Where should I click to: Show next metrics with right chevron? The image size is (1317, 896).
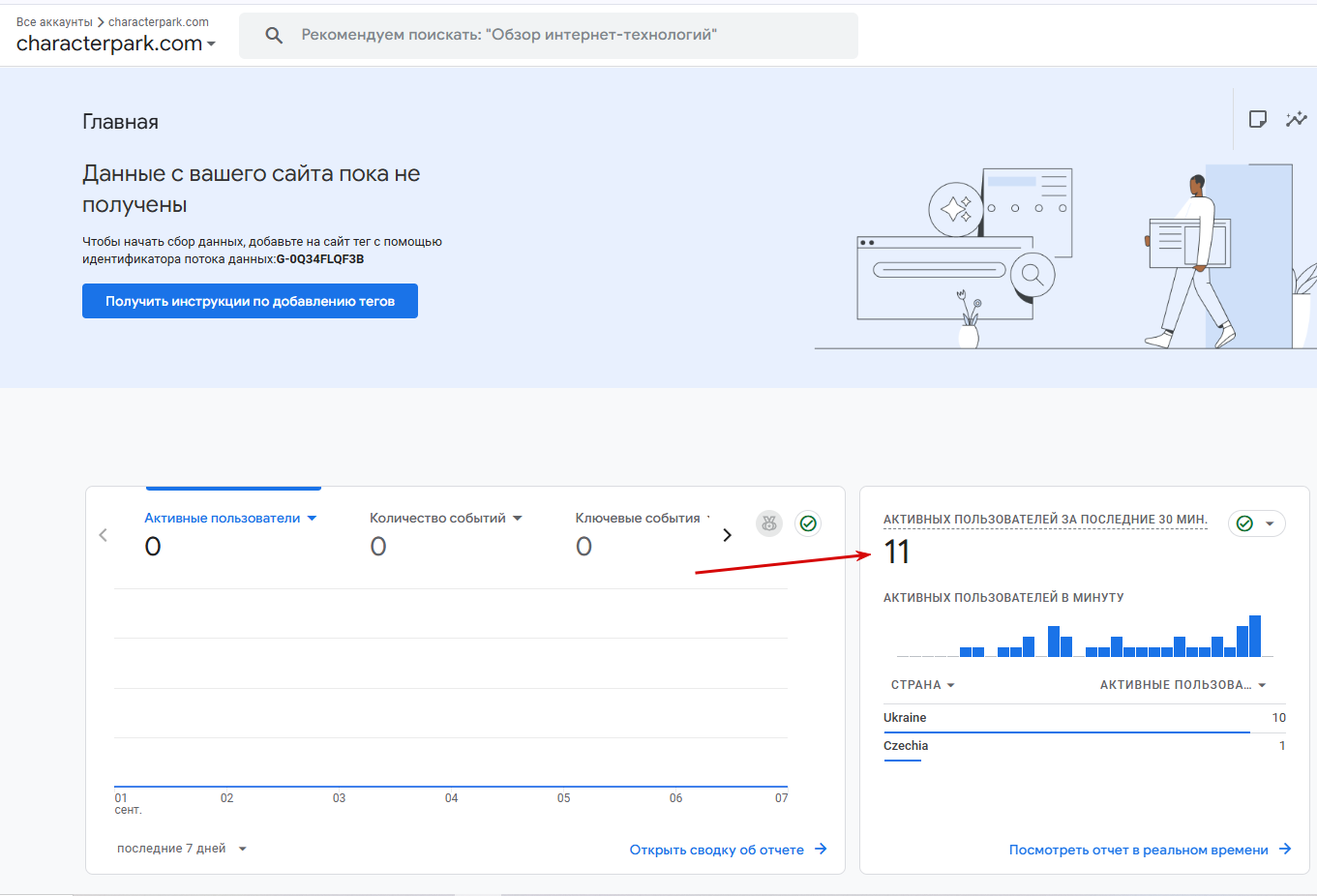728,535
